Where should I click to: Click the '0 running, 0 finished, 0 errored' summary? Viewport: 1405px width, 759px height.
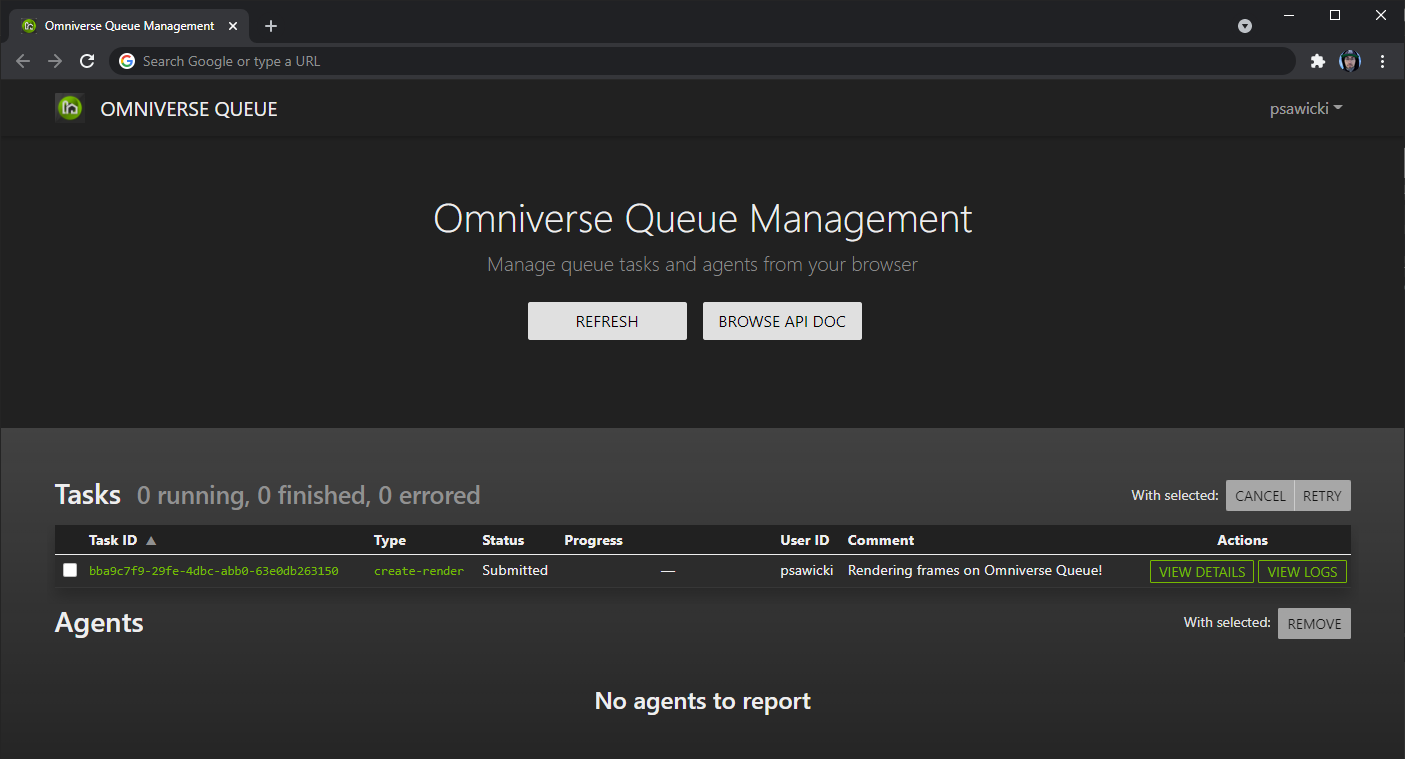tap(308, 495)
